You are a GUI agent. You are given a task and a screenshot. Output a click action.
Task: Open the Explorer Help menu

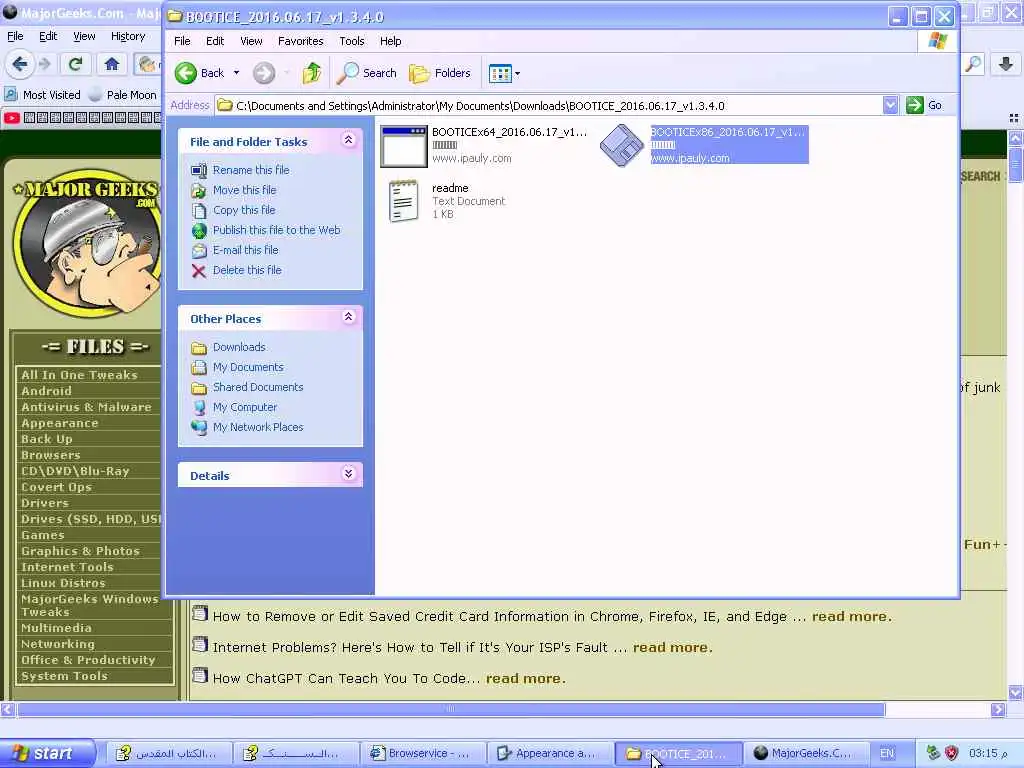pos(391,41)
